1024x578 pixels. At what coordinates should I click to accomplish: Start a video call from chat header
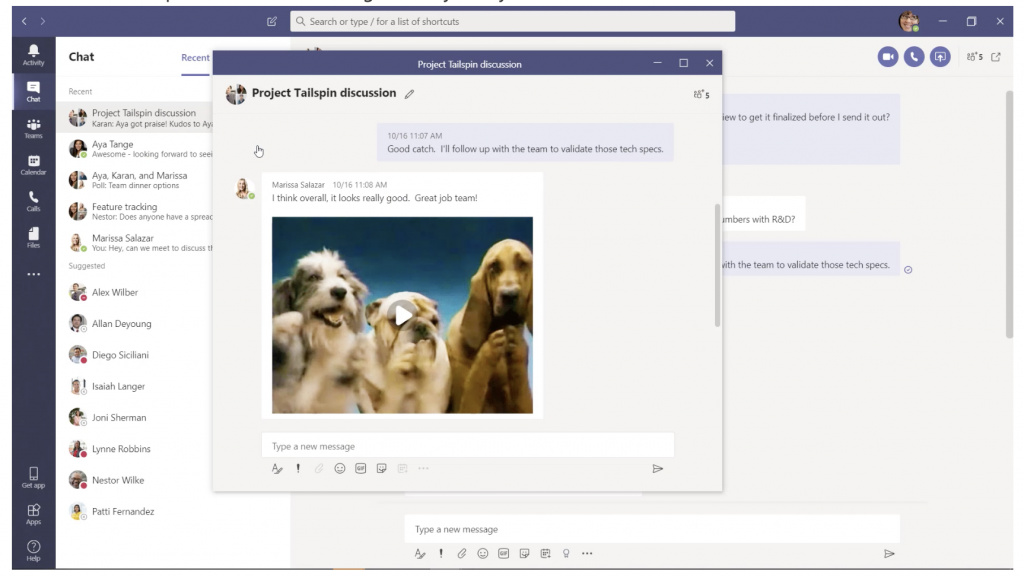[888, 58]
